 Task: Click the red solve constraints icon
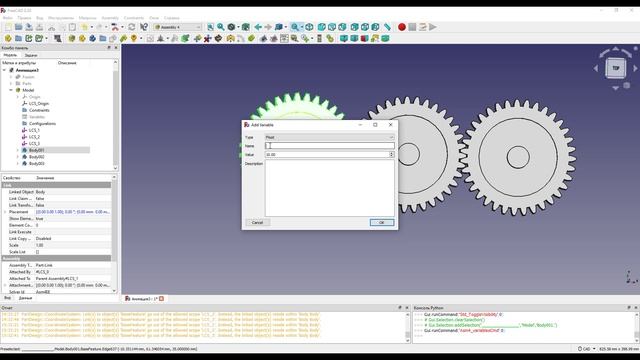click(x=208, y=38)
